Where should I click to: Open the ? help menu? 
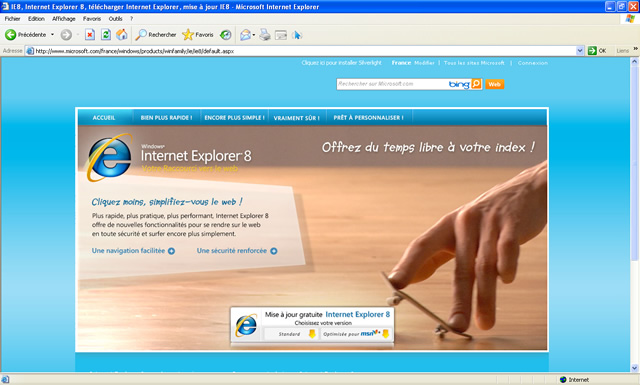click(131, 19)
